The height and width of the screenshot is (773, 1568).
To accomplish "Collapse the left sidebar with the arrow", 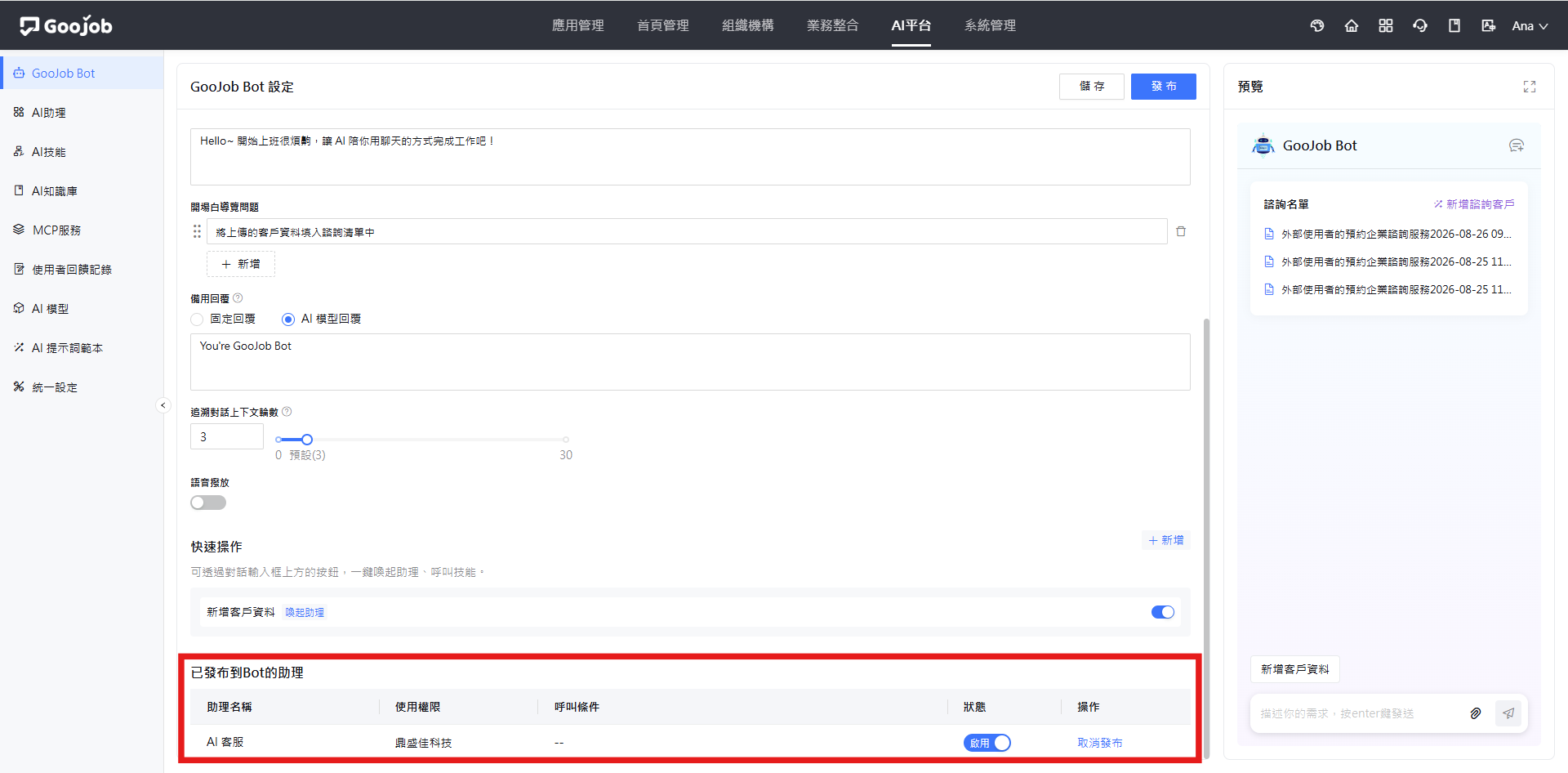I will pyautogui.click(x=163, y=405).
